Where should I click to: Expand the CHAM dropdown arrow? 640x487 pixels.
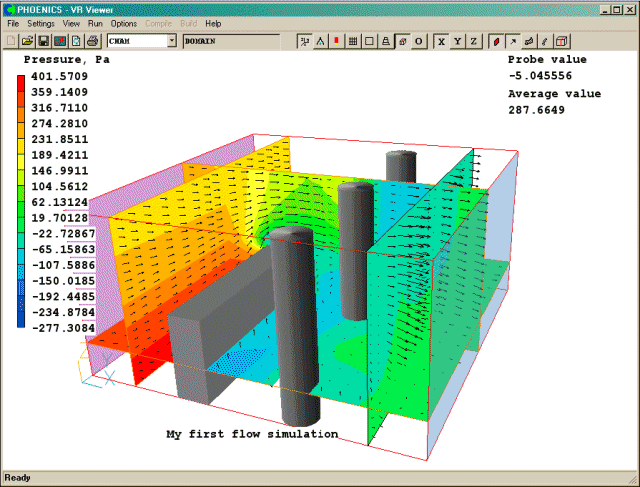(172, 41)
